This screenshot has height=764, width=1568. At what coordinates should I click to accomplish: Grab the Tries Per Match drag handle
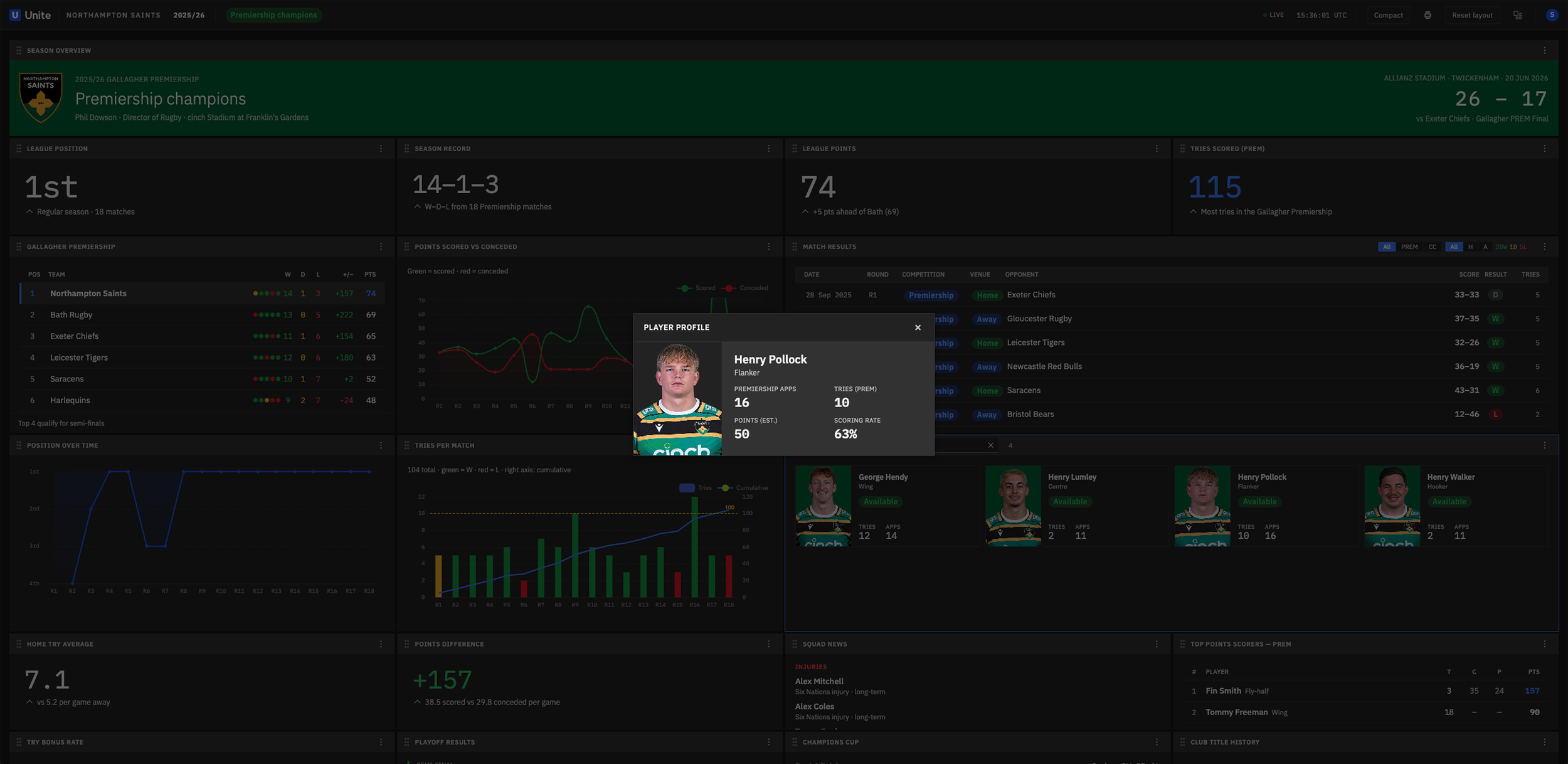(x=406, y=445)
